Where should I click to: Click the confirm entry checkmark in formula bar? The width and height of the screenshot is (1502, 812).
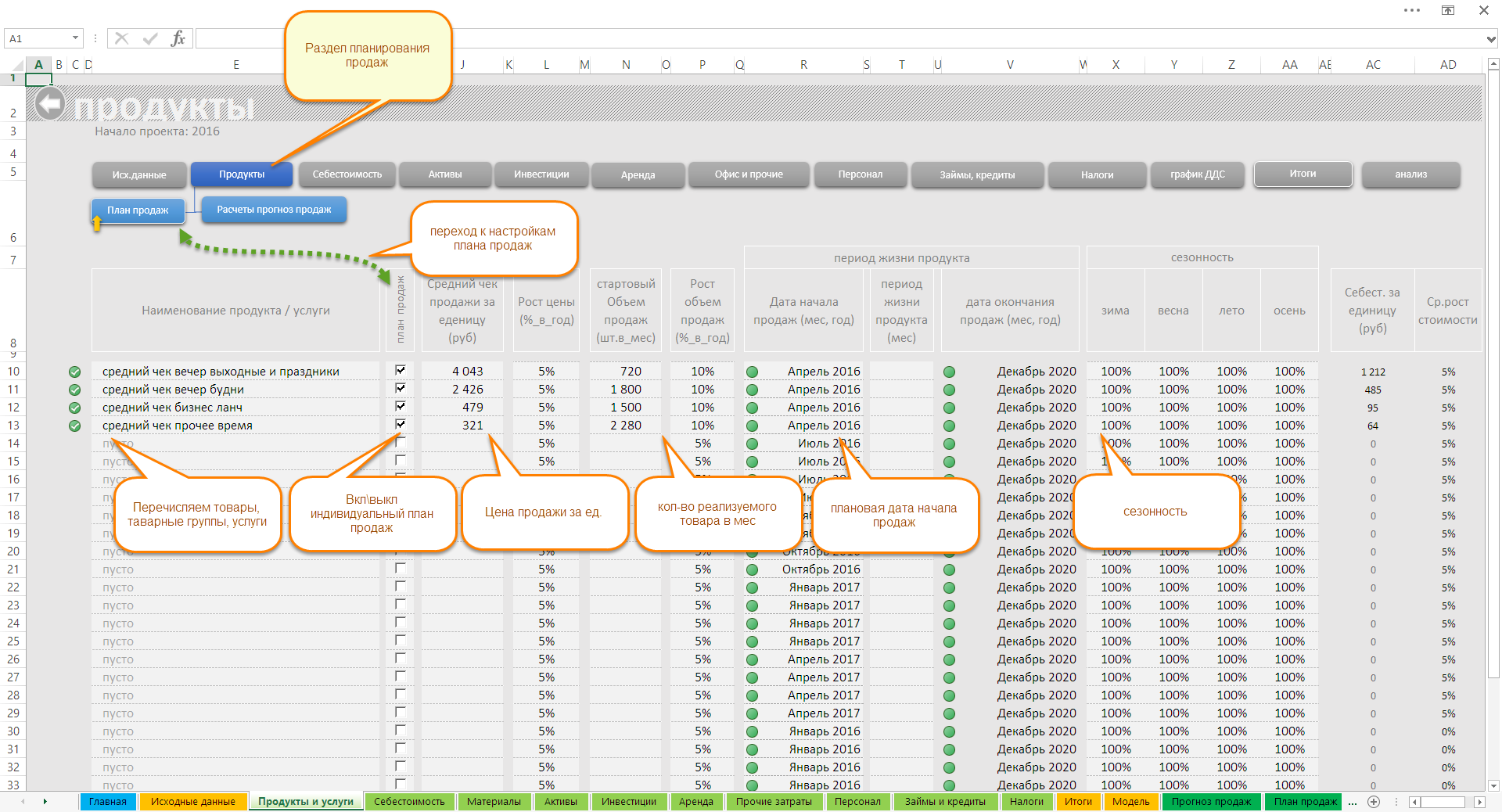(150, 38)
